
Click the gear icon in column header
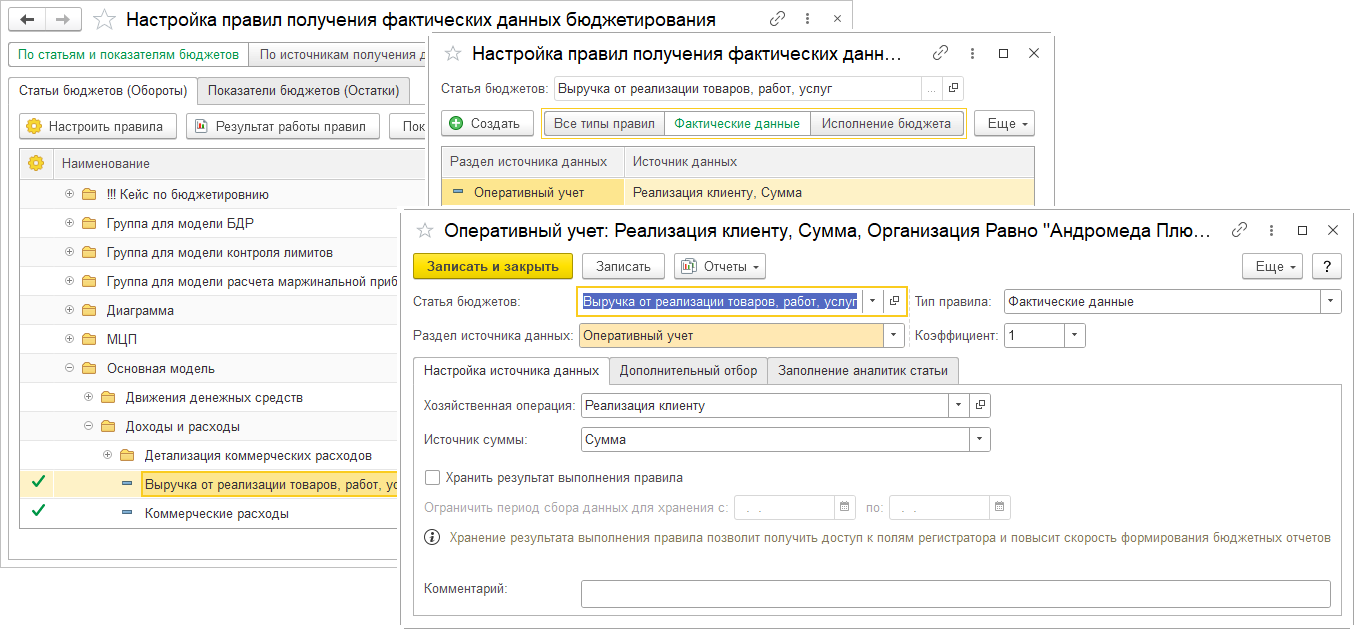tap(36, 163)
